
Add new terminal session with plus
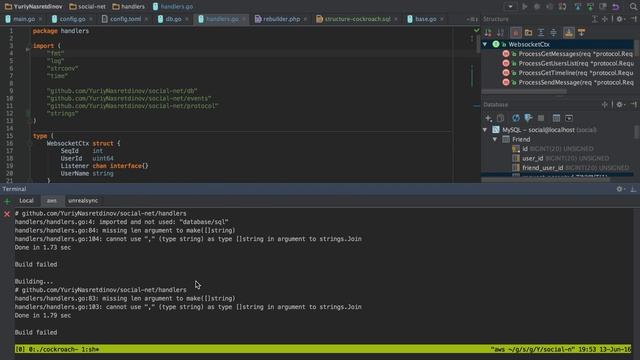7,201
